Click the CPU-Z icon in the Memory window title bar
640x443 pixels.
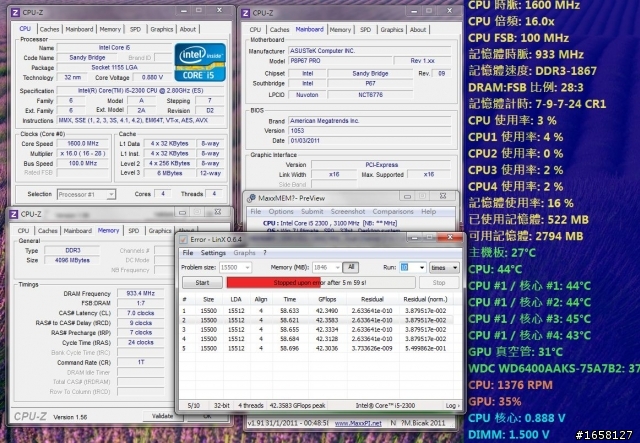click(13, 214)
